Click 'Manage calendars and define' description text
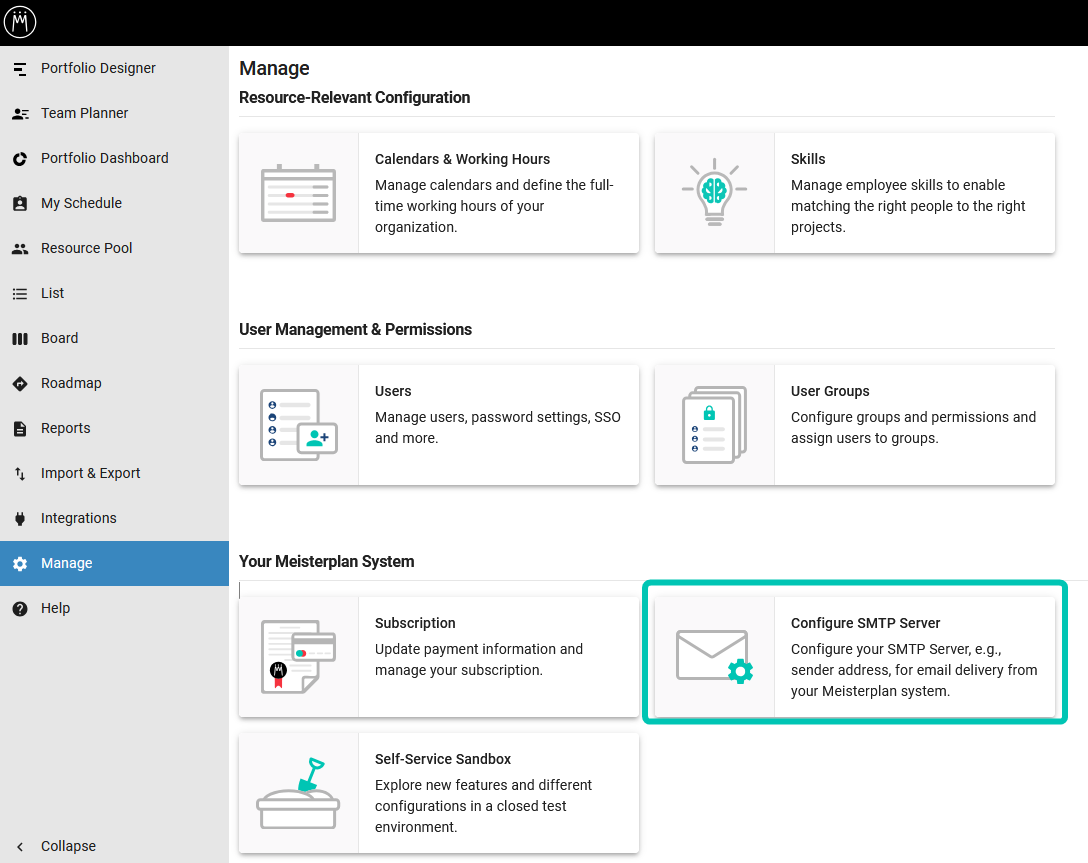 point(494,206)
